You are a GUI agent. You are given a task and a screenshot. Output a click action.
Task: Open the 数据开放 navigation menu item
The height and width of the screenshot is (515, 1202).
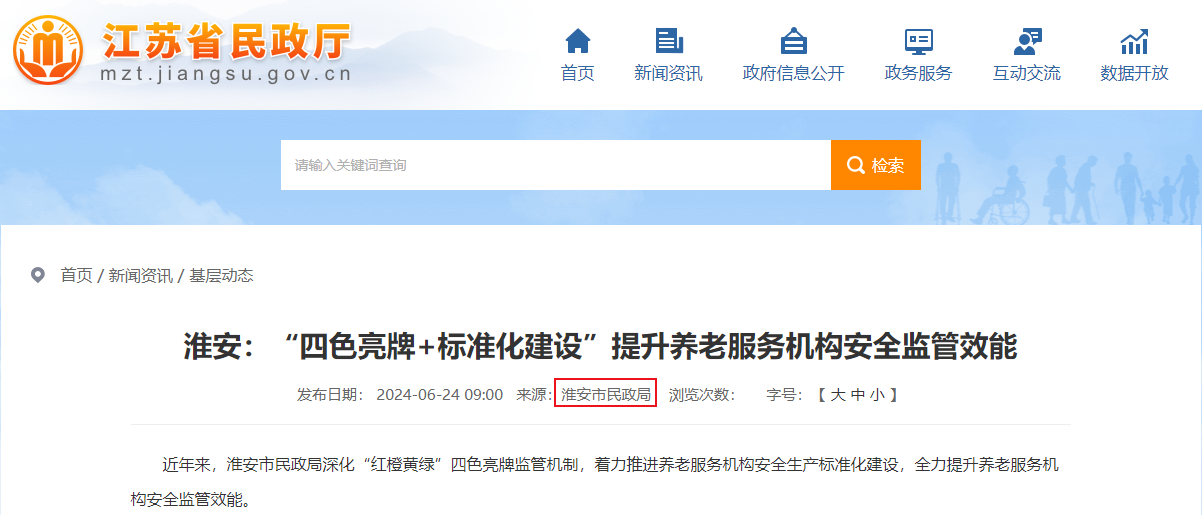1134,73
